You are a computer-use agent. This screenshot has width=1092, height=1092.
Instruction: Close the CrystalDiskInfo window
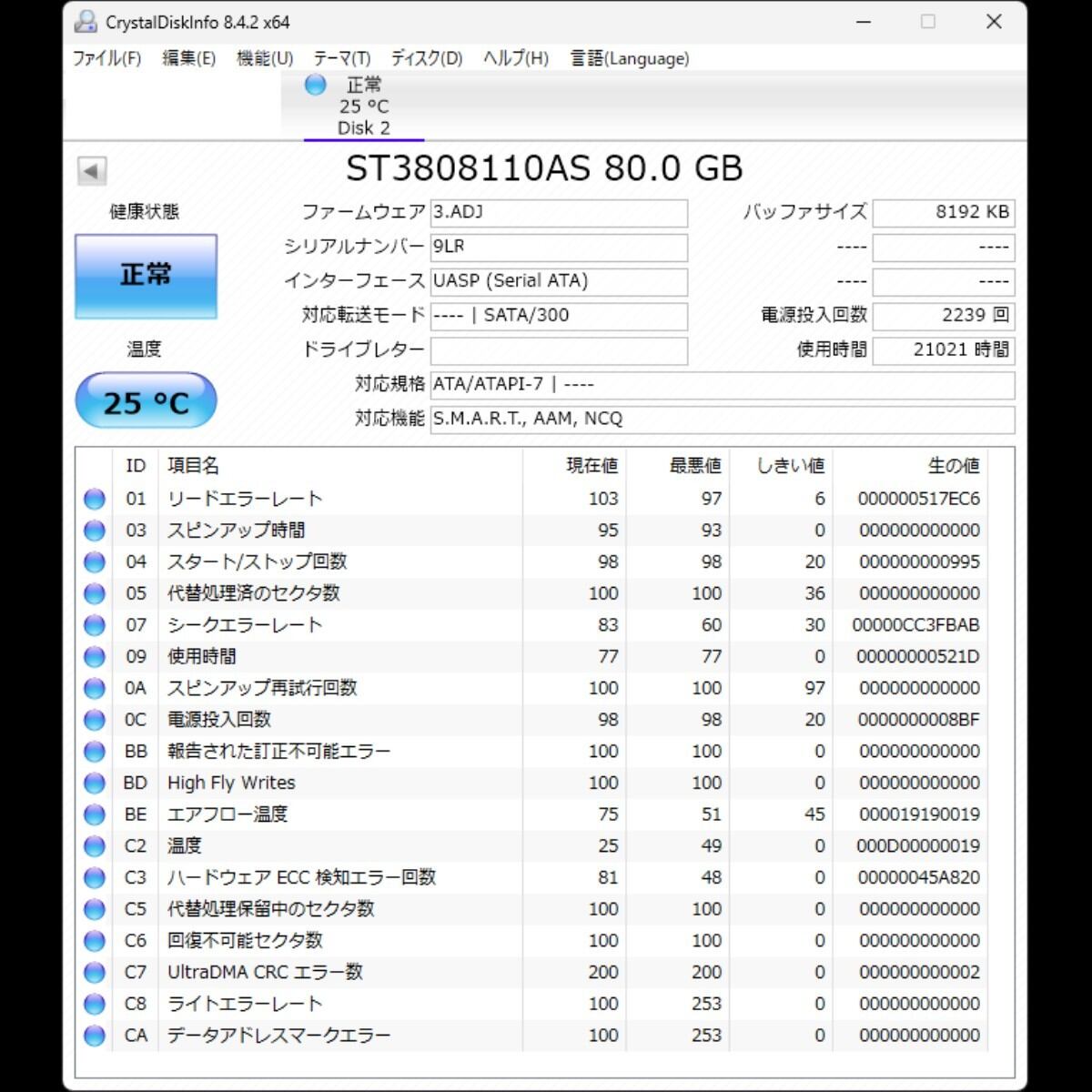994,22
